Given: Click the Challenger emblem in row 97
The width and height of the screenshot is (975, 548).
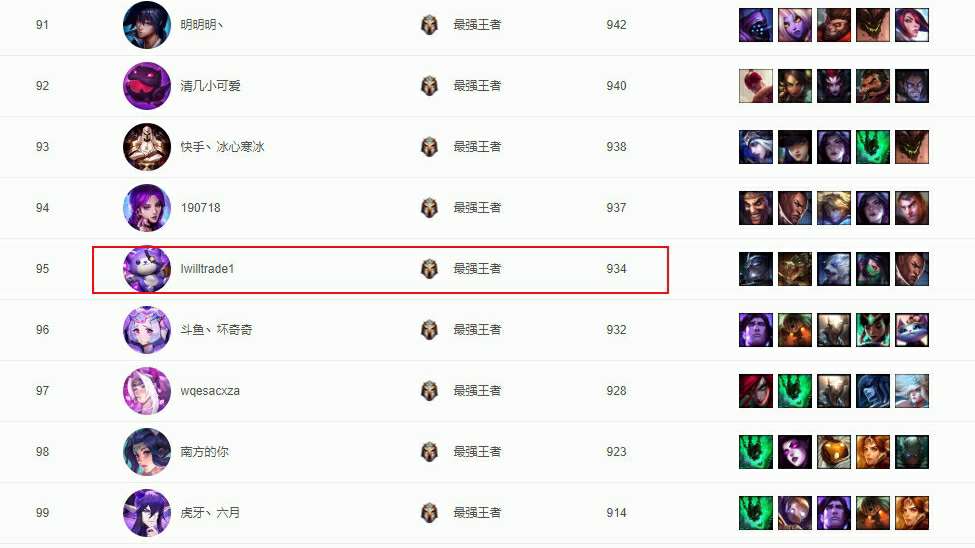Looking at the screenshot, I should [x=429, y=391].
